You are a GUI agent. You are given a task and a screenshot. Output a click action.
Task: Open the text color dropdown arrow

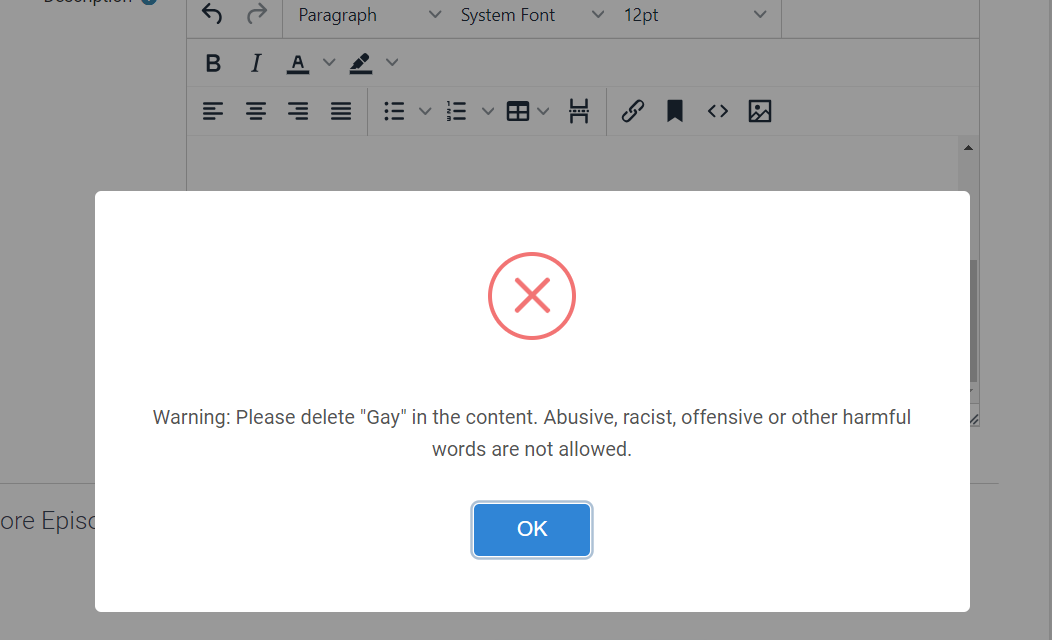coord(329,63)
